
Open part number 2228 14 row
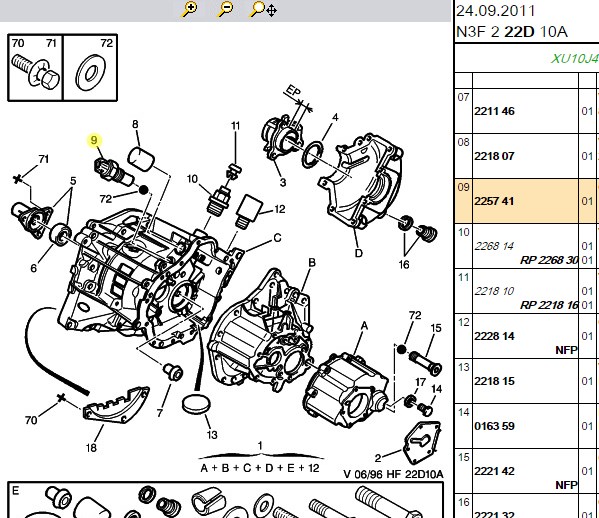pos(494,336)
